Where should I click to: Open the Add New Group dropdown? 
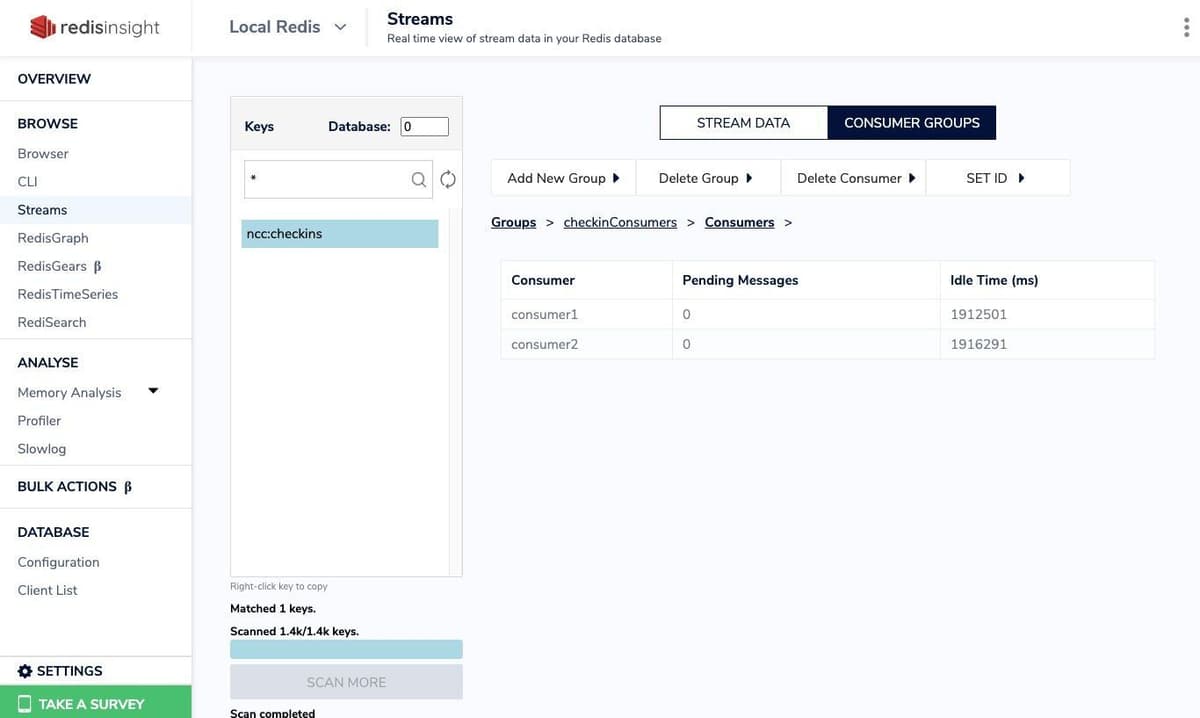click(x=563, y=178)
